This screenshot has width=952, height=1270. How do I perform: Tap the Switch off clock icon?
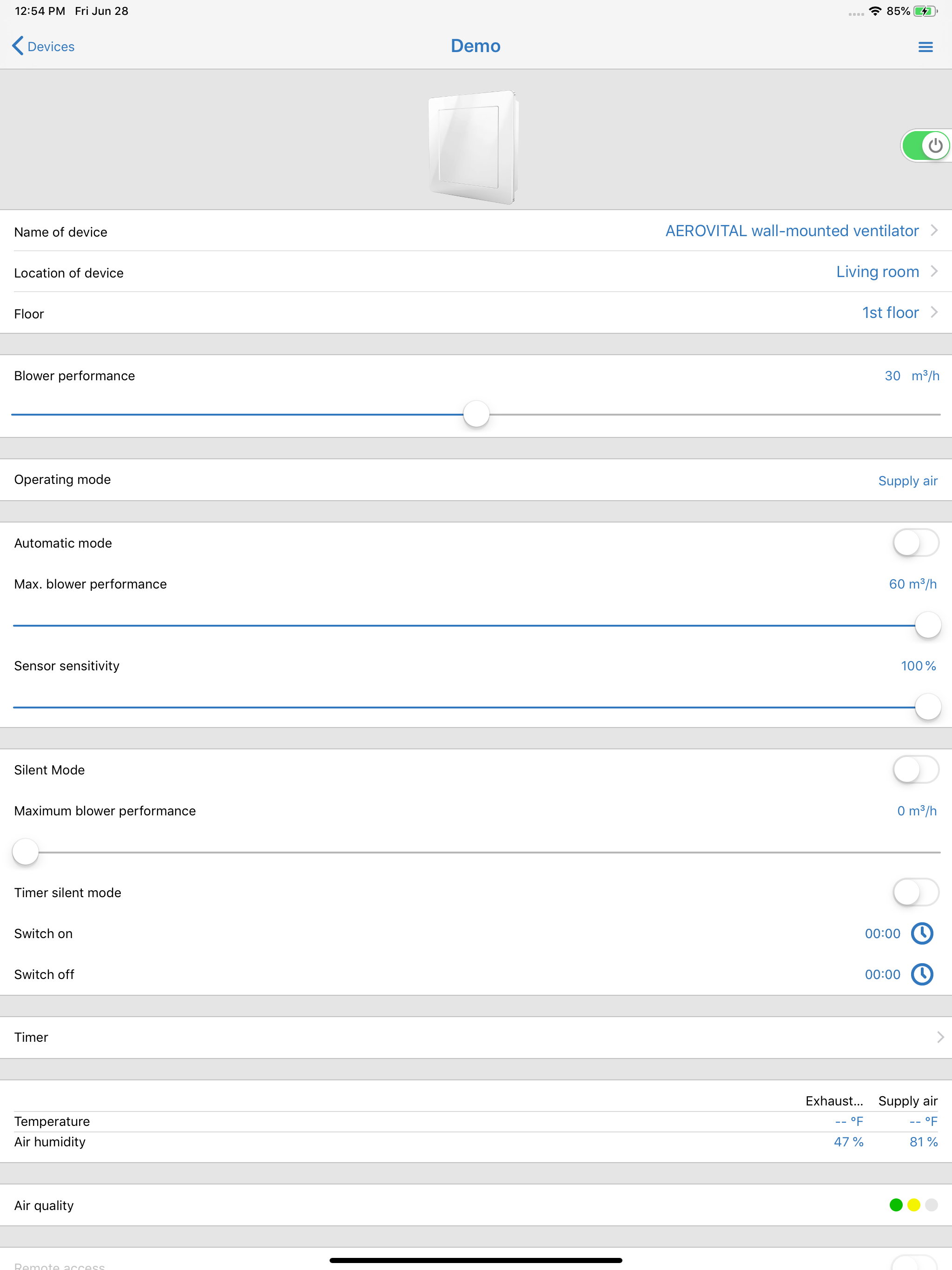[922, 974]
